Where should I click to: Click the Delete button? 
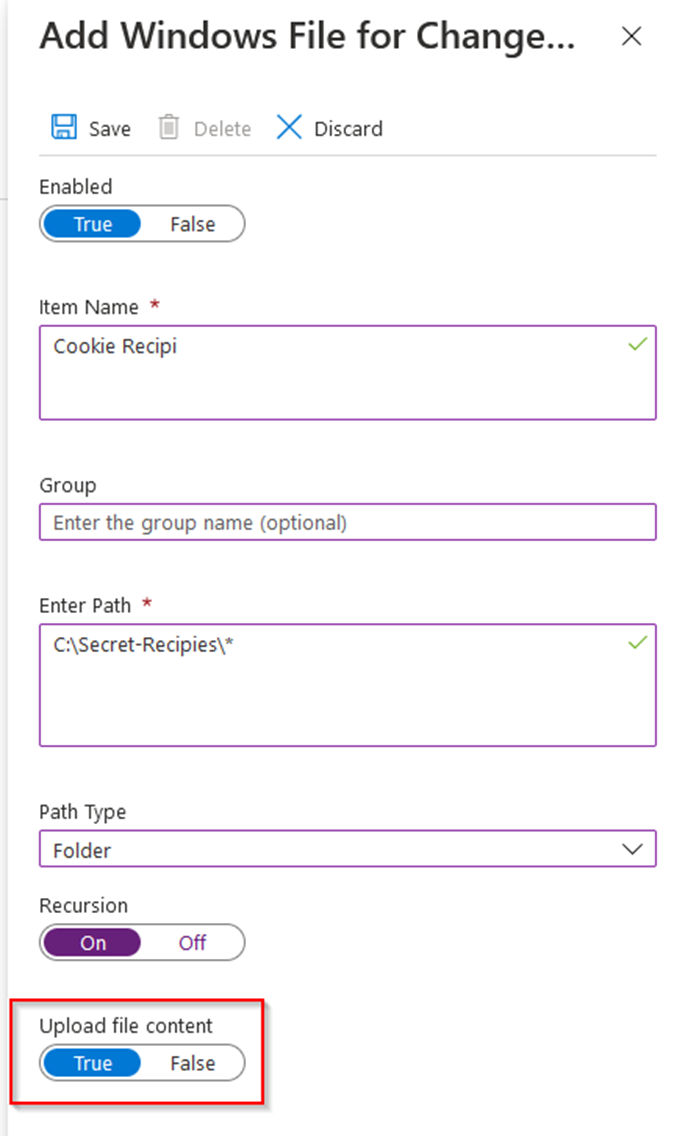(x=221, y=128)
